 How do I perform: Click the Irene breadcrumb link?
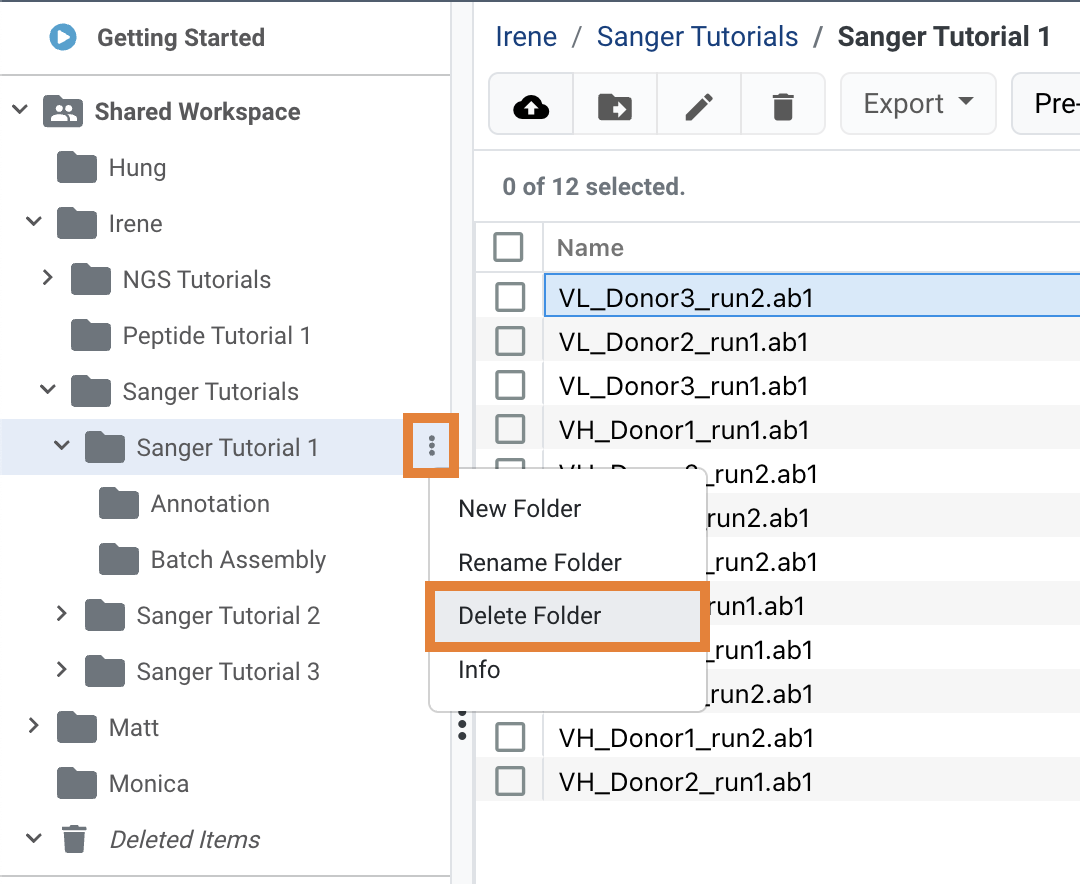[526, 38]
